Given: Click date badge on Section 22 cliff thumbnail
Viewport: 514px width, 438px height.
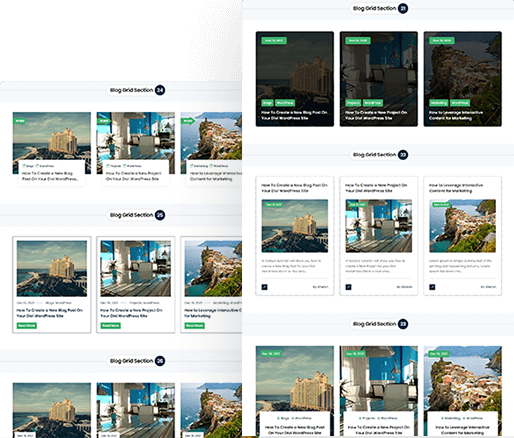Looking at the screenshot, I should [441, 204].
